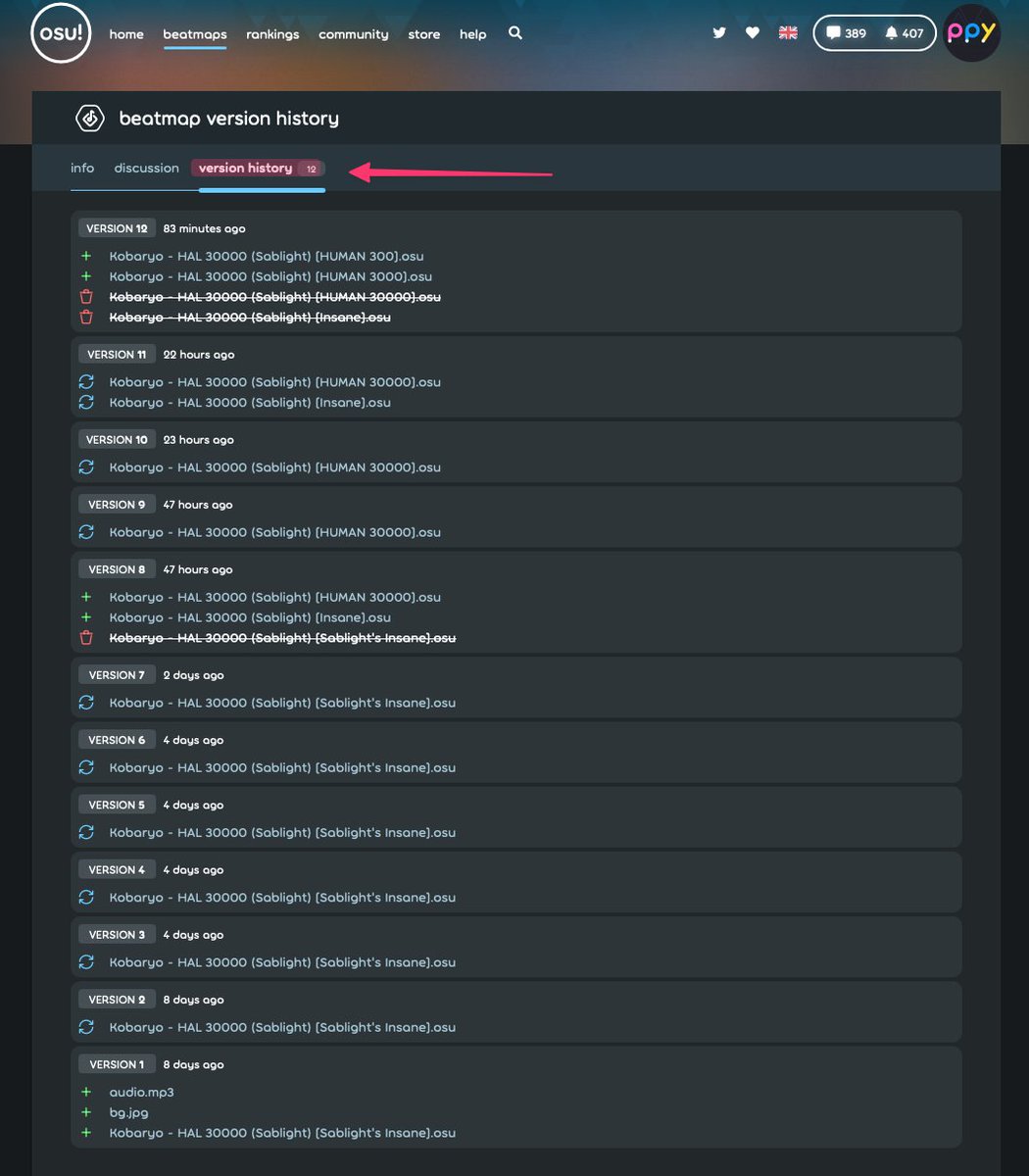Open the Twitter bird icon
The image size is (1029, 1176).
point(719,33)
